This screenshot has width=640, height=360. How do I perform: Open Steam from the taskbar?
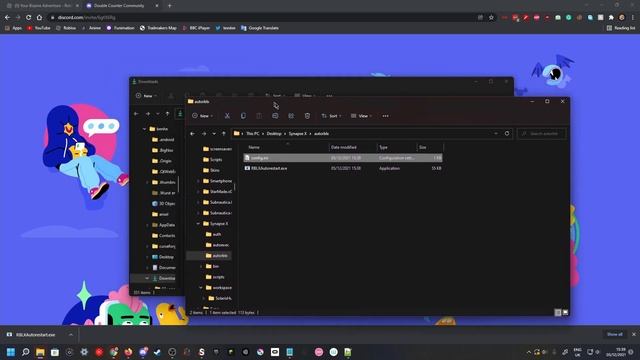pyautogui.click(x=158, y=352)
